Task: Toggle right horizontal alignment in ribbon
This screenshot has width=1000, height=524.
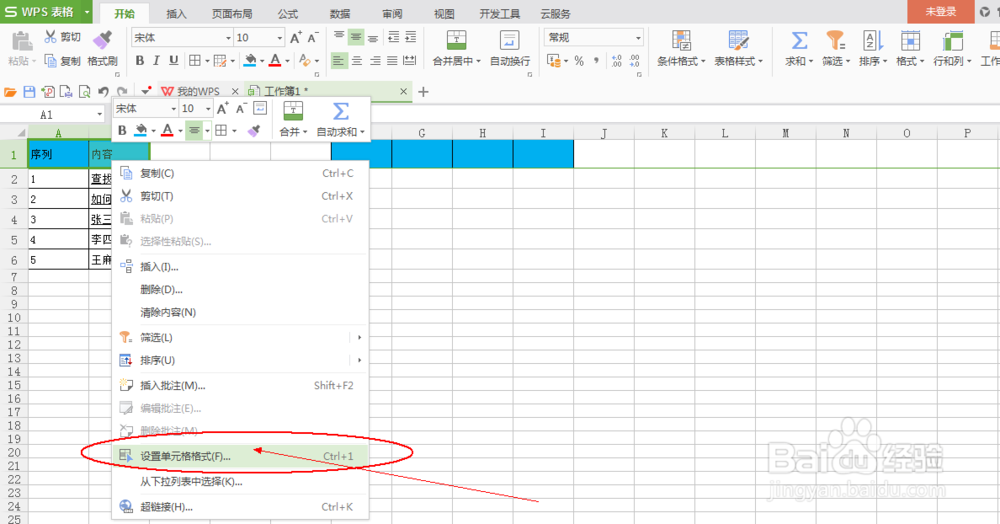Action: [x=375, y=61]
